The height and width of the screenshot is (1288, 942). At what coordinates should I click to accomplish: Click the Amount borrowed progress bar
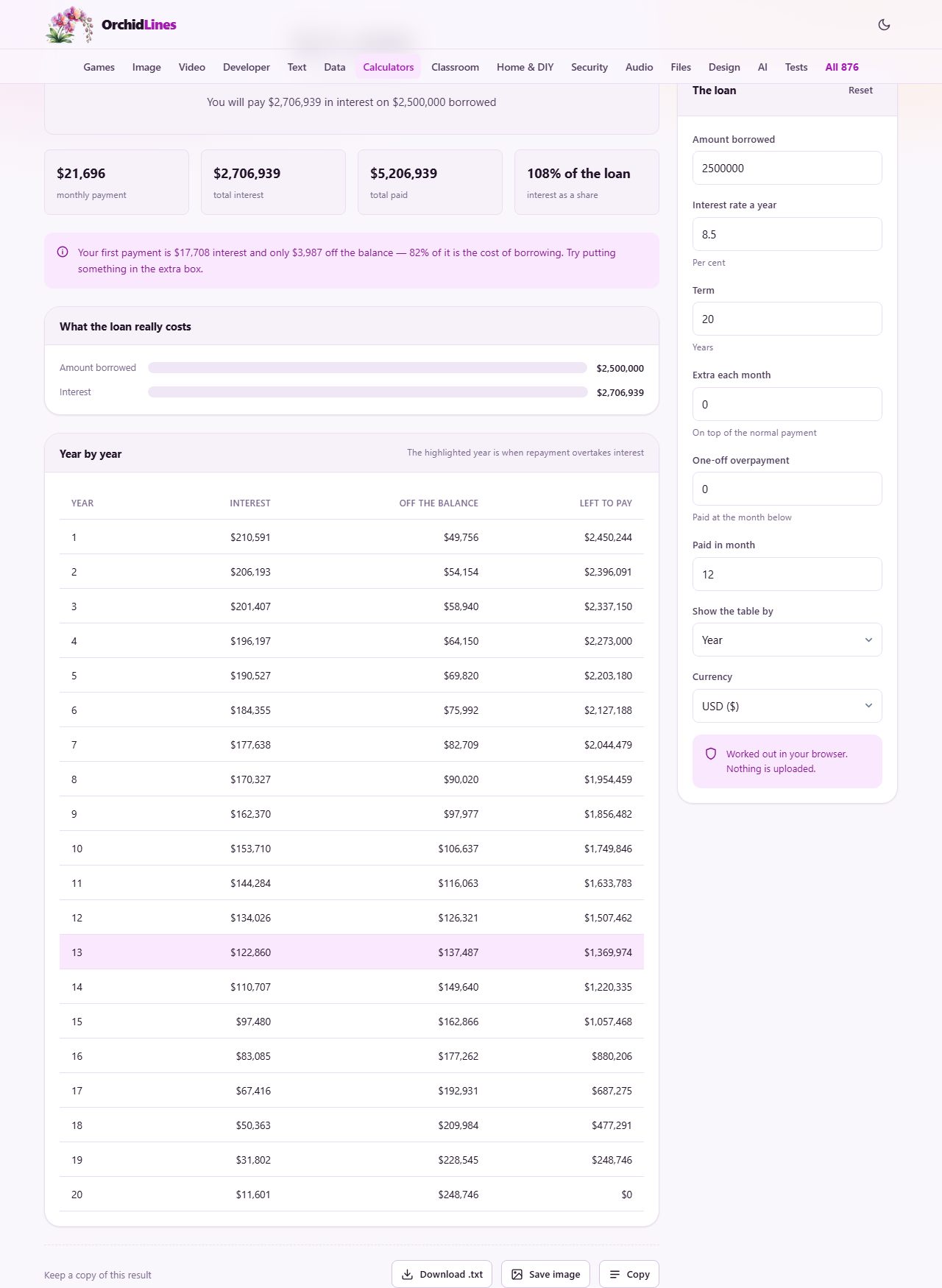pos(367,368)
